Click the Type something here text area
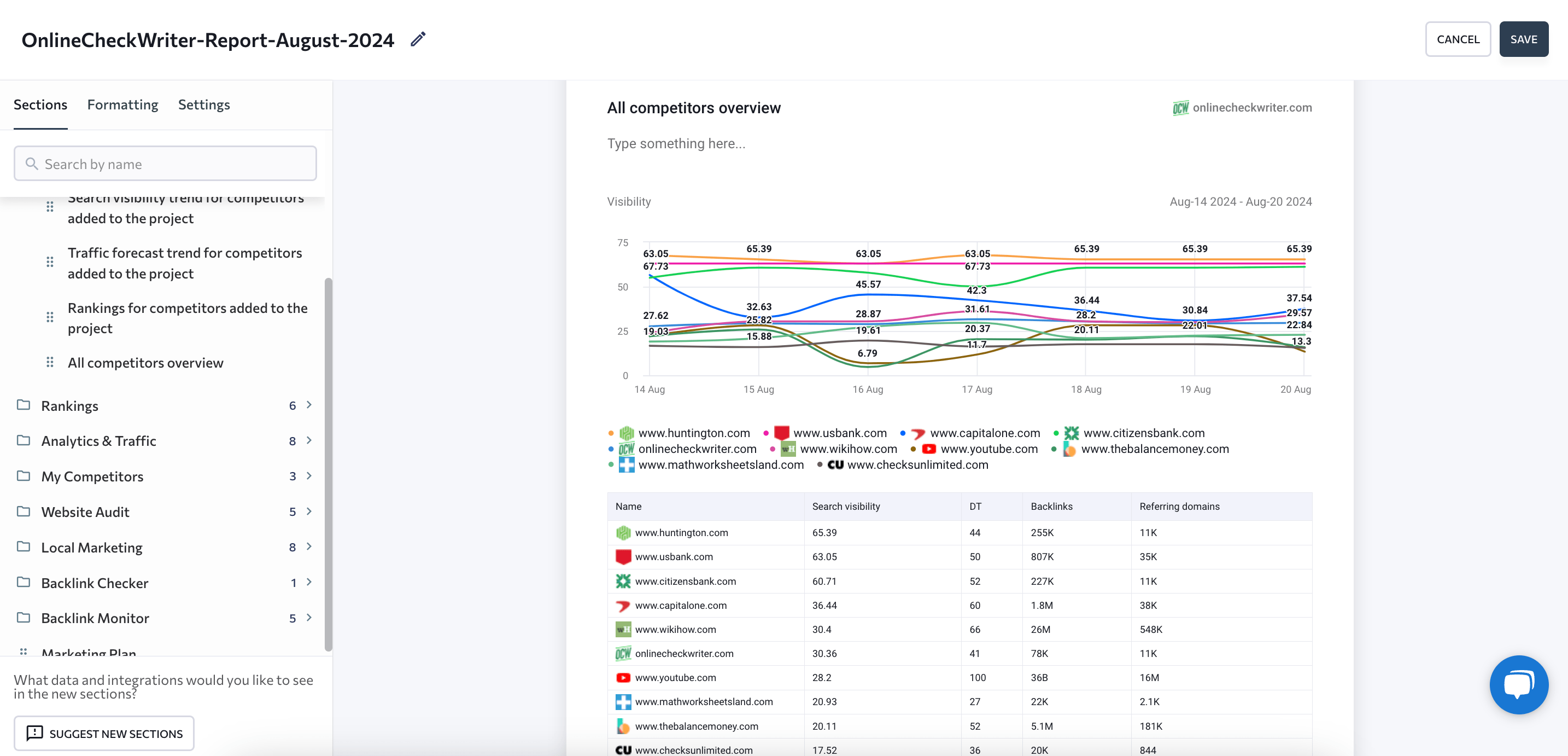This screenshot has width=1568, height=756. point(676,144)
